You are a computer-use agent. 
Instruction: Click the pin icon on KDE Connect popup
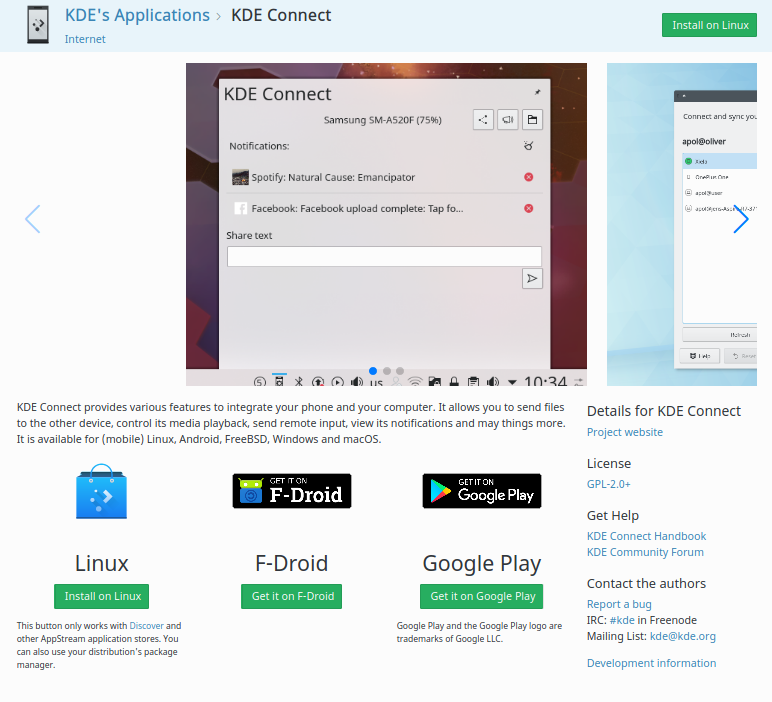538,92
